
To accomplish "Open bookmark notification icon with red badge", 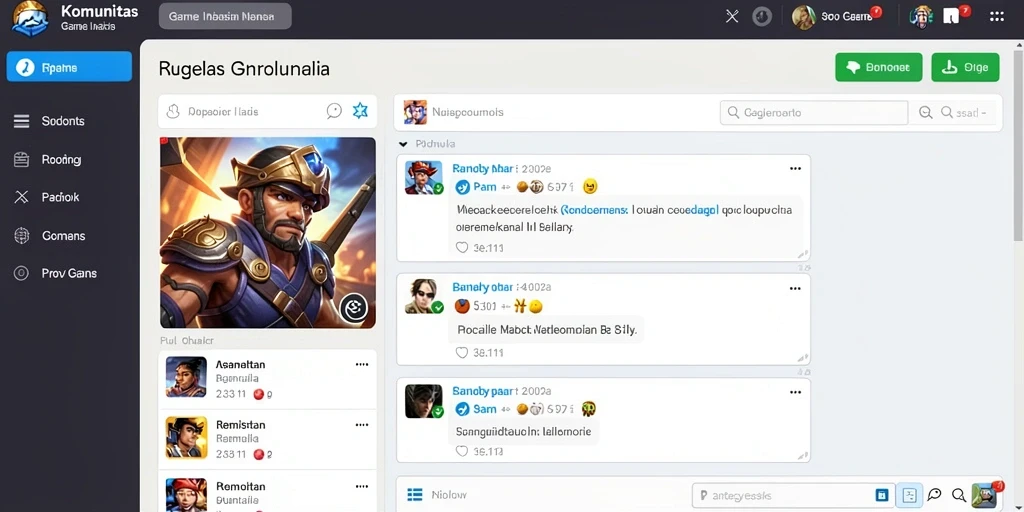I will pyautogui.click(x=953, y=16).
